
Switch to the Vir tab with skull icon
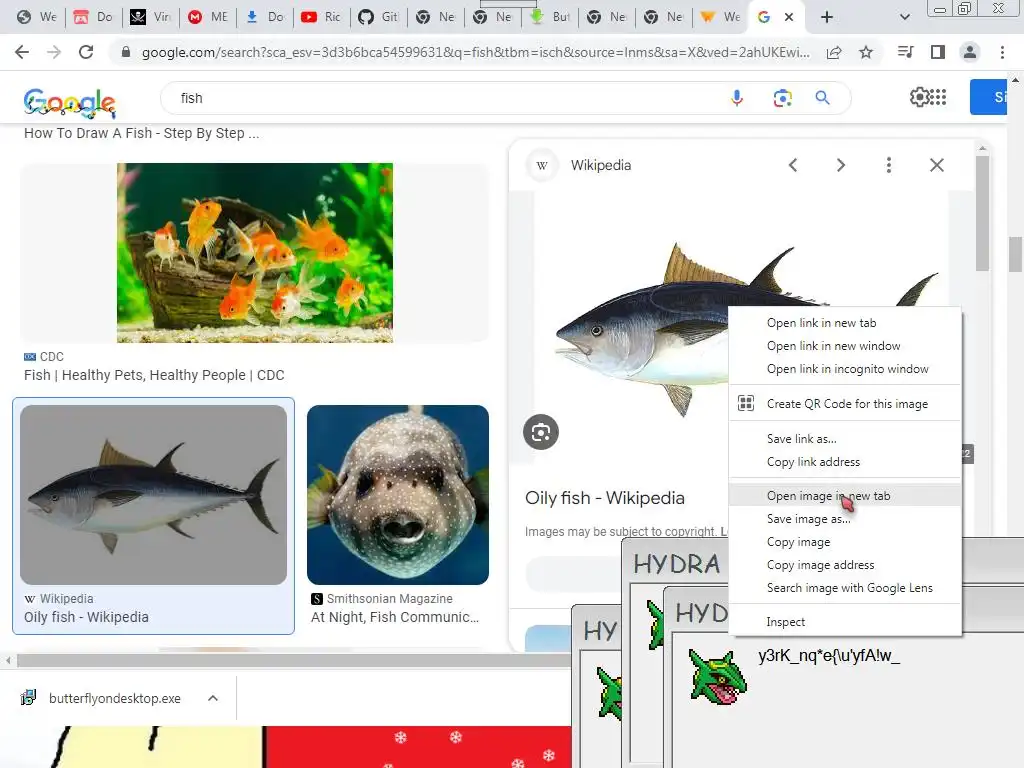(x=150, y=17)
